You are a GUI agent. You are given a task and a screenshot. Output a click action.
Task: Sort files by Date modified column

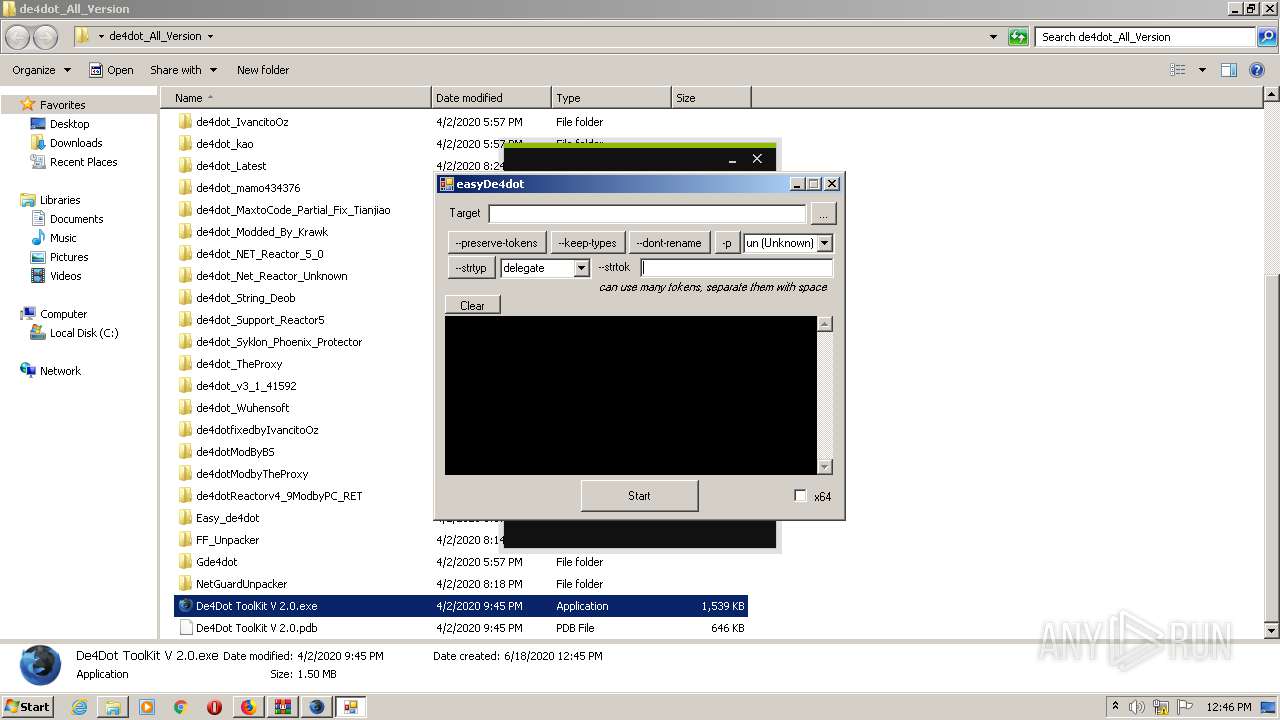click(491, 98)
